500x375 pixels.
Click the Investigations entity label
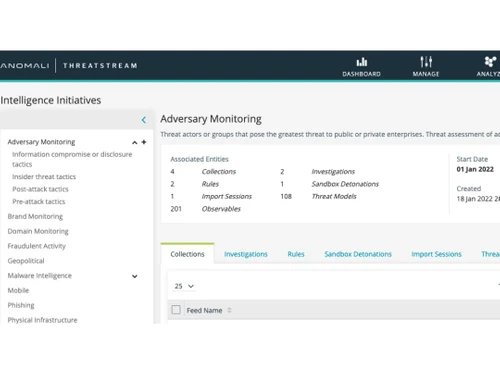(x=333, y=171)
